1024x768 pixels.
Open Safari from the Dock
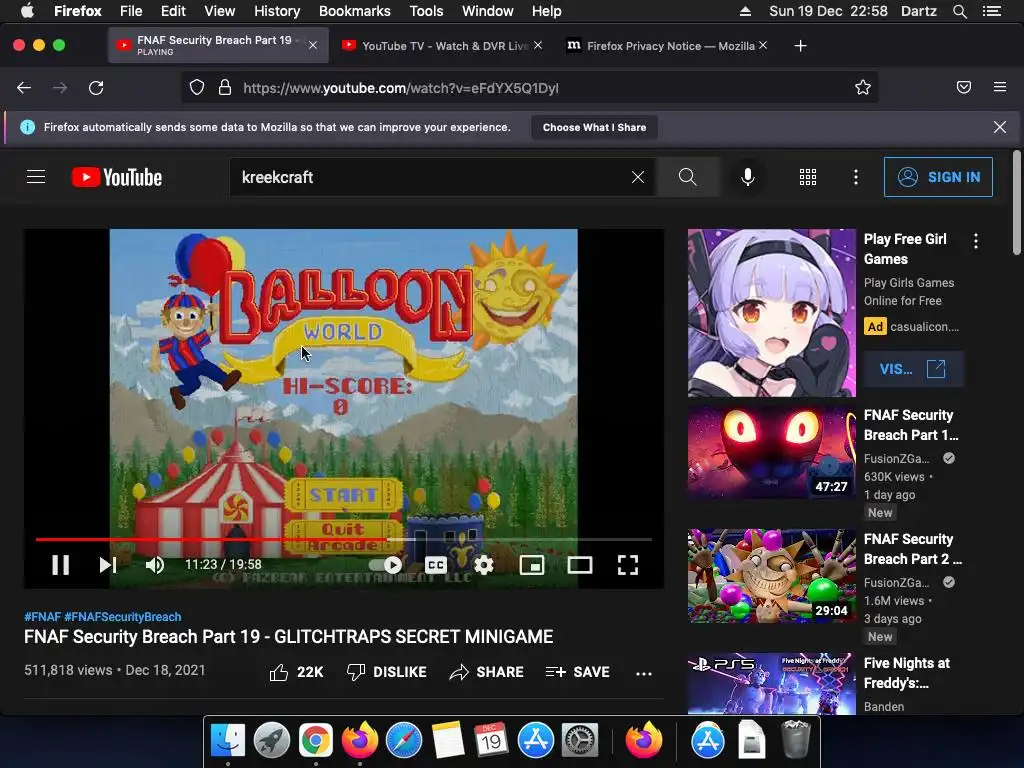tap(404, 741)
